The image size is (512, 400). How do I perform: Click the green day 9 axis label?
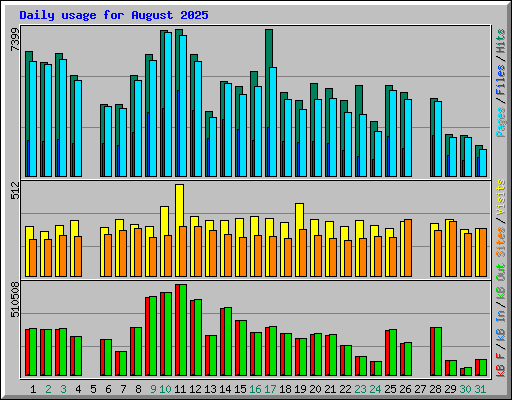153,389
